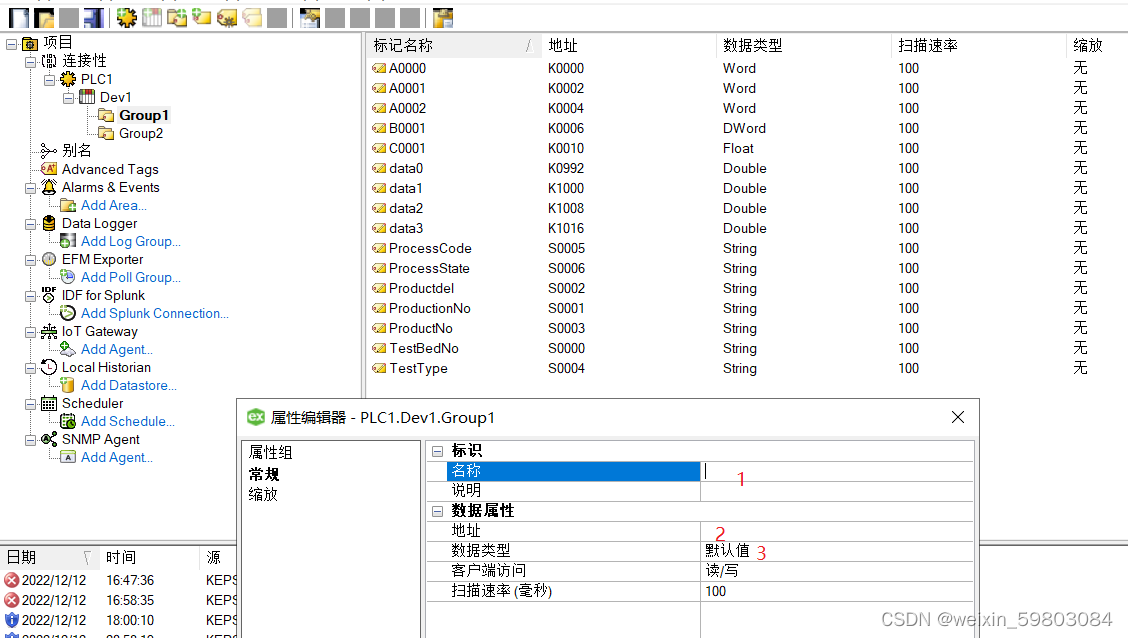Click the New Tag toolbar icon
The height and width of the screenshot is (638, 1128).
[x=201, y=17]
